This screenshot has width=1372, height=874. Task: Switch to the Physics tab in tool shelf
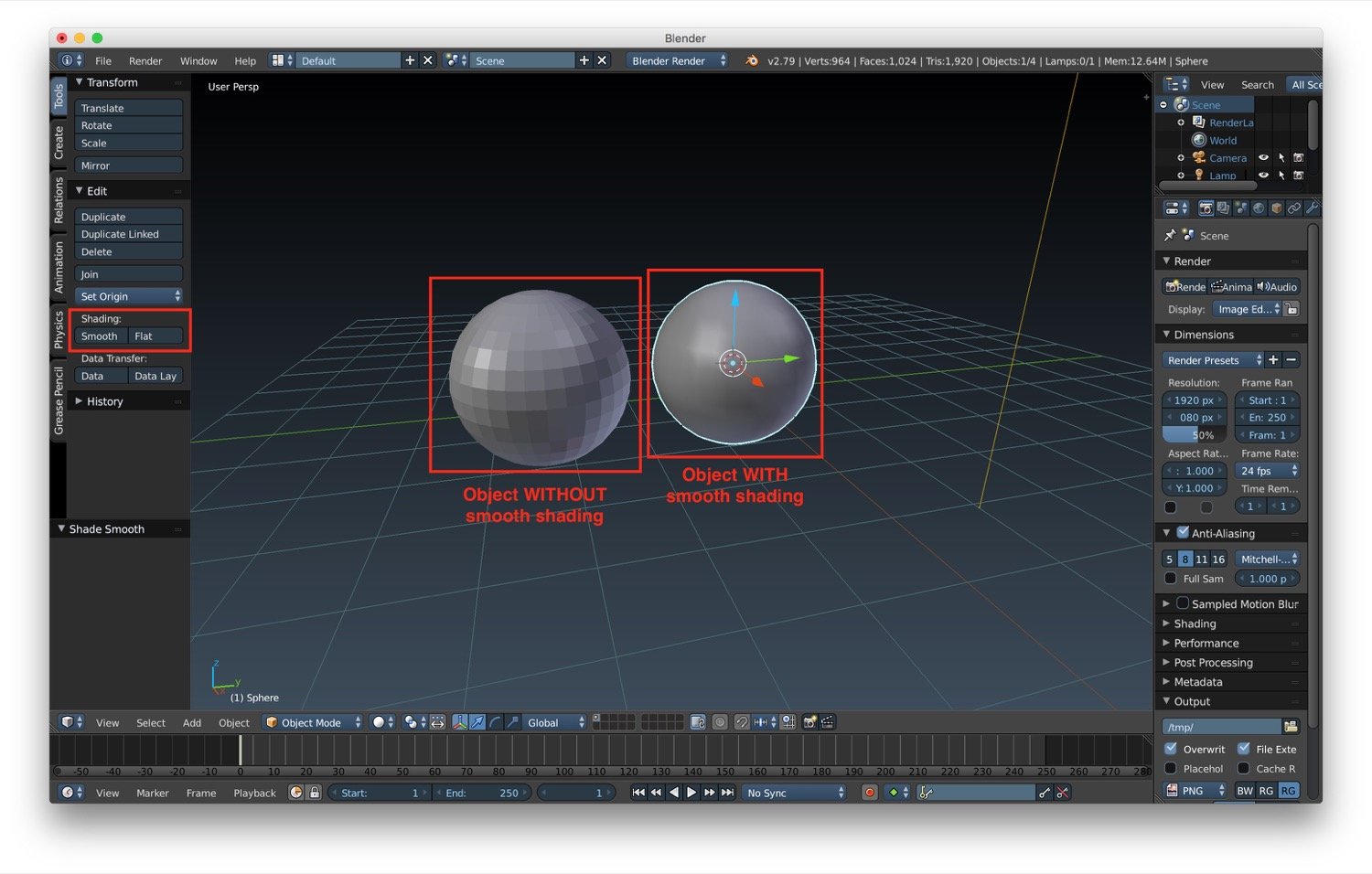tap(59, 329)
